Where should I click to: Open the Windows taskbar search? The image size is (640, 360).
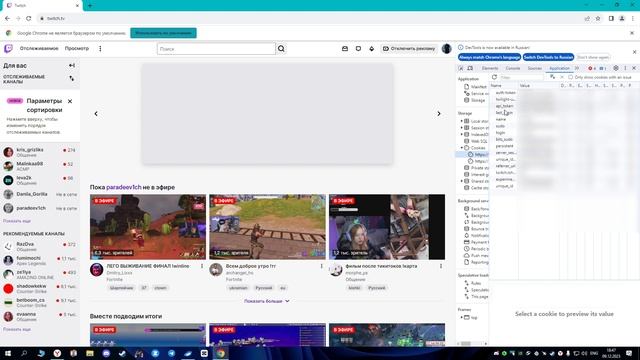pos(24,353)
